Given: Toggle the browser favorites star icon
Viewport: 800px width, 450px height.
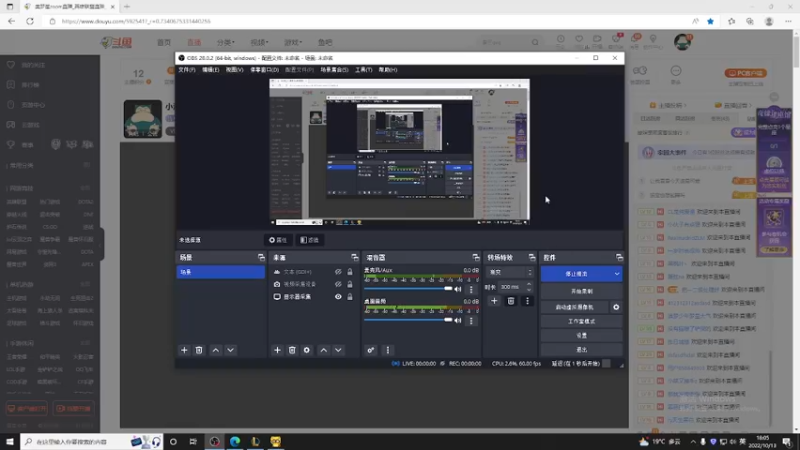Looking at the screenshot, I should [710, 21].
